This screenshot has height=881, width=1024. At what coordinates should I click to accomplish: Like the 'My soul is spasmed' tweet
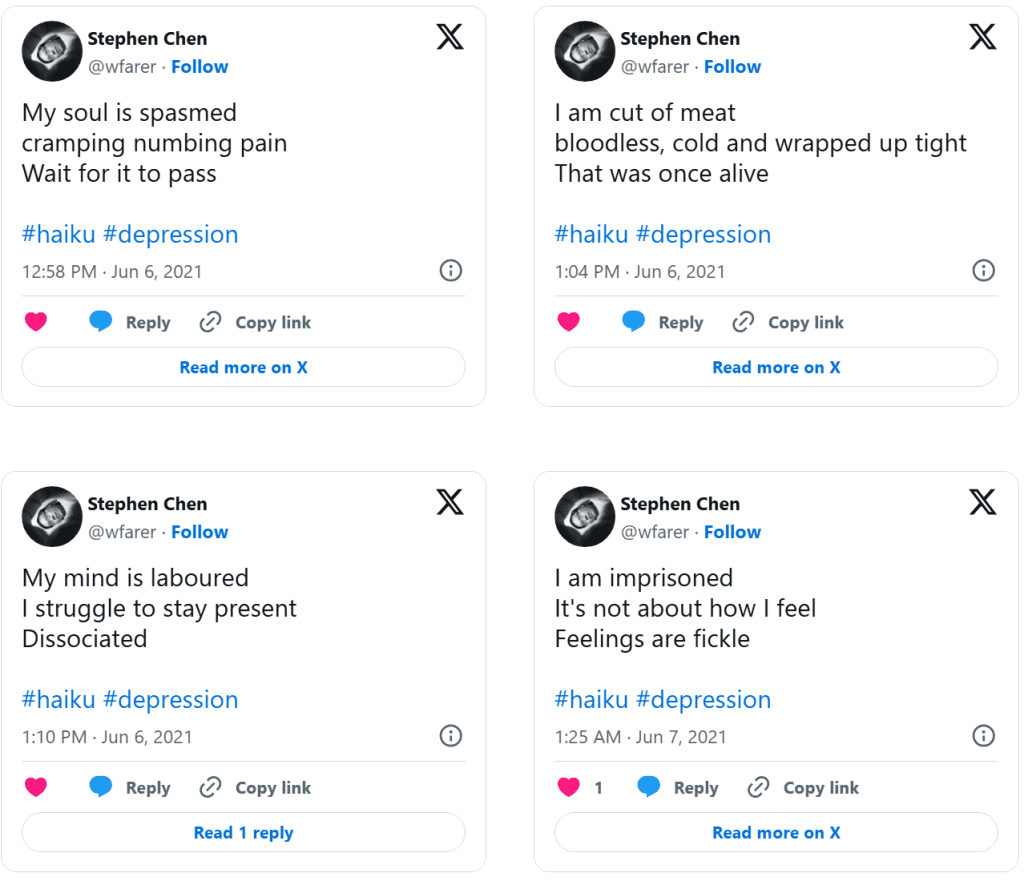pyautogui.click(x=36, y=322)
